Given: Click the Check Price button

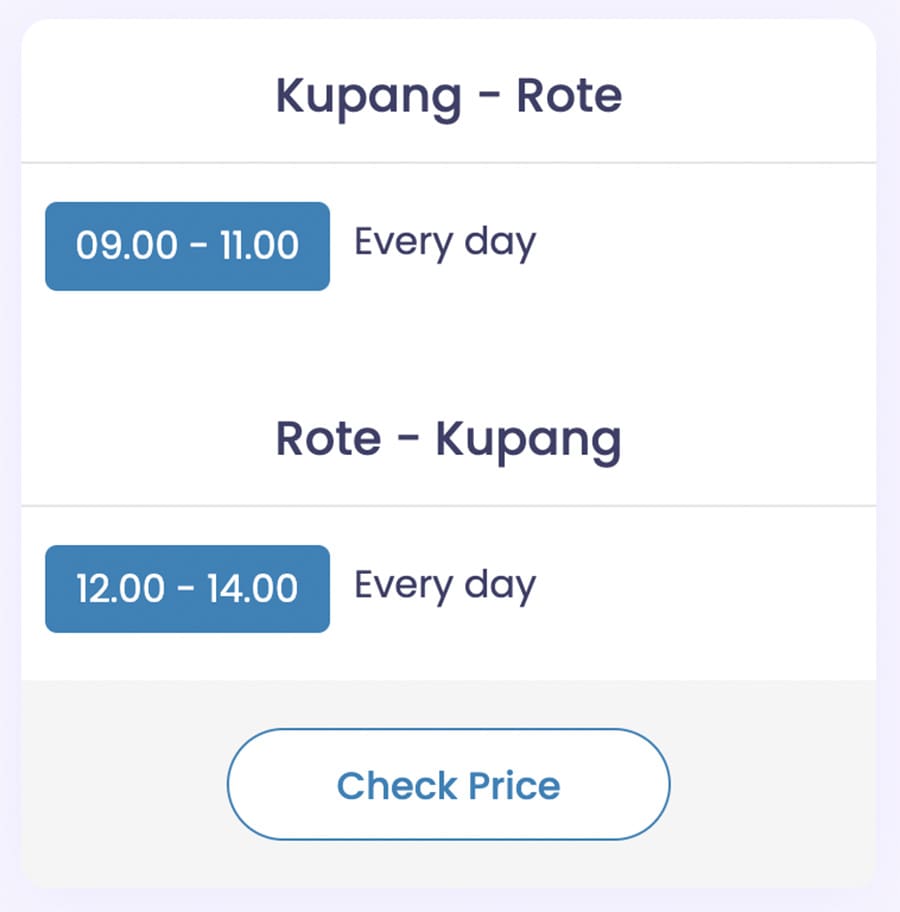Looking at the screenshot, I should point(448,784).
